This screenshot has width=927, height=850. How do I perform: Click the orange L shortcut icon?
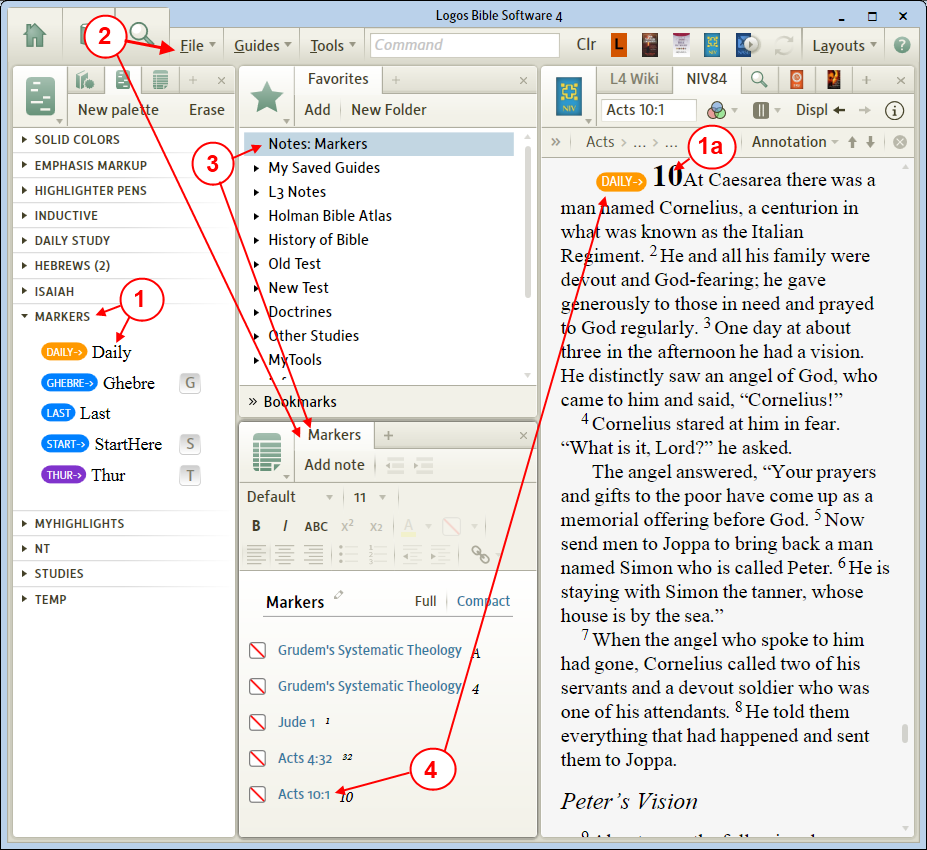click(x=618, y=45)
